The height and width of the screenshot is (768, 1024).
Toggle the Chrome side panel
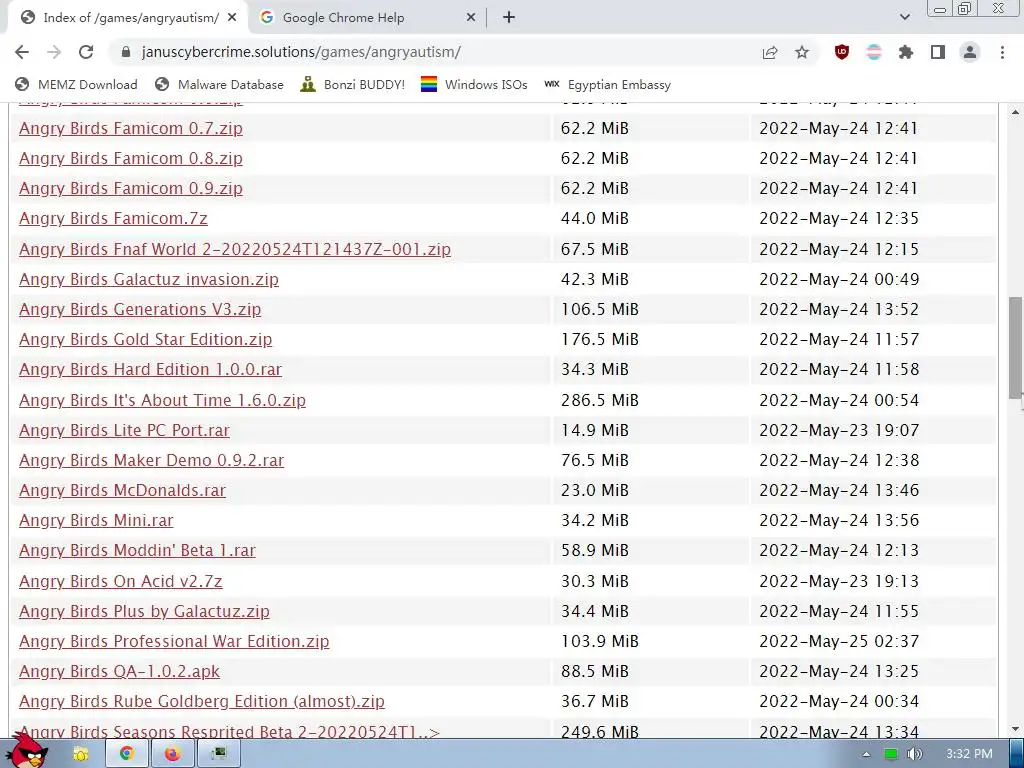point(938,52)
